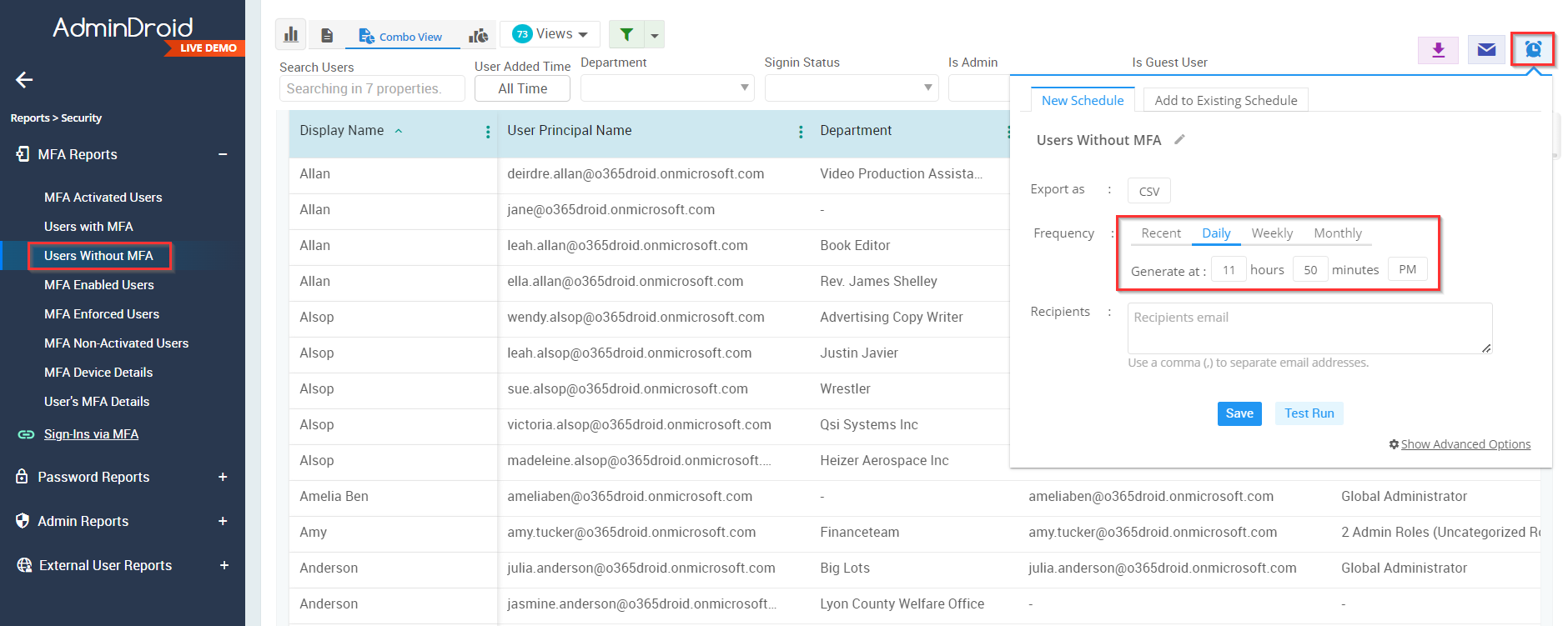Toggle the AM/PM selector showing PM
Image resolution: width=1568 pixels, height=626 pixels.
(1407, 269)
